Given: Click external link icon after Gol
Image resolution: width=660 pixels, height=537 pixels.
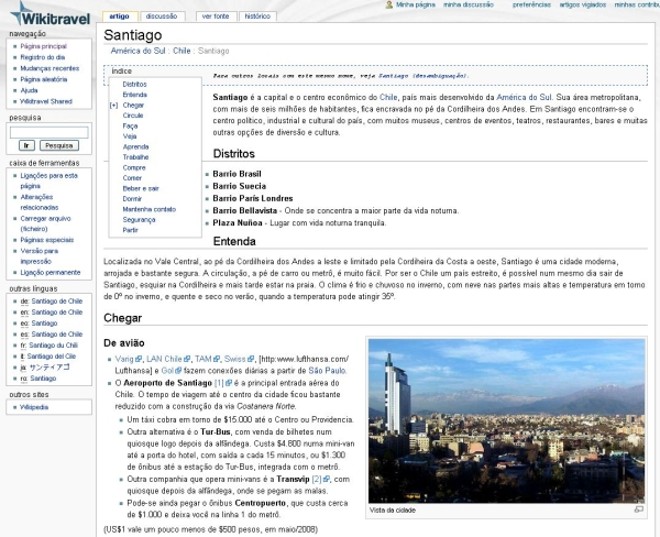Looking at the screenshot, I should pyautogui.click(x=178, y=370).
